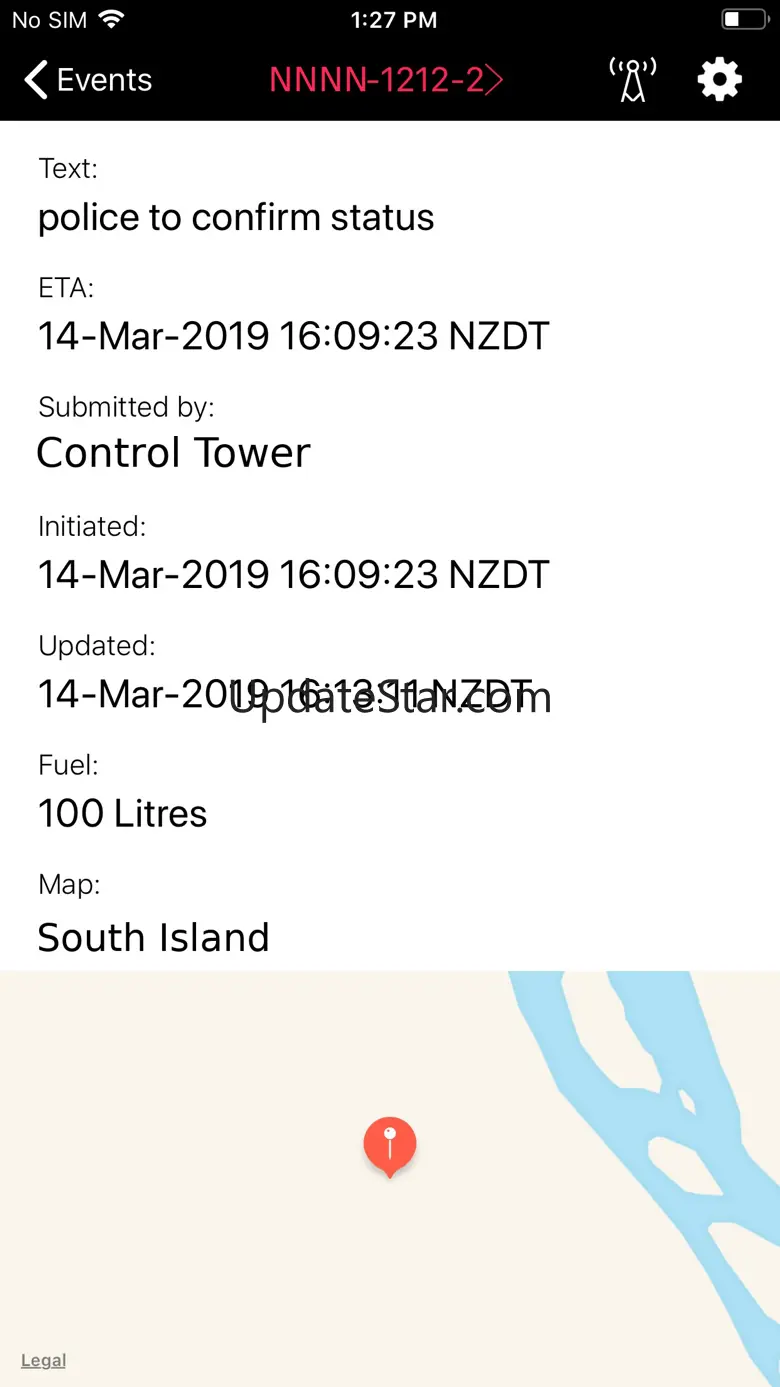Tap the battery indicator icon
Image resolution: width=780 pixels, height=1387 pixels.
pos(743,20)
